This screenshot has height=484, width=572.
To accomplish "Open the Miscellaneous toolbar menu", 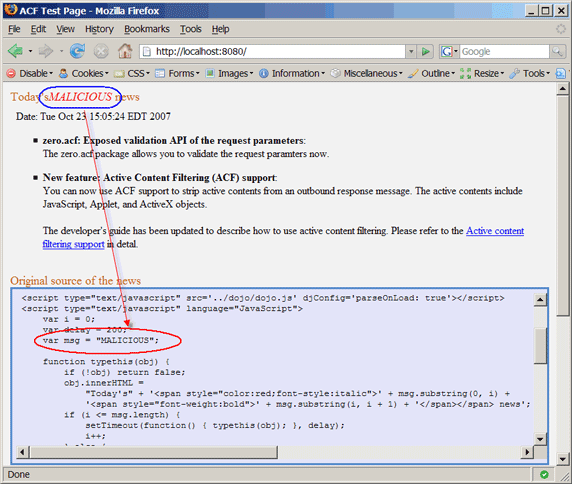I will click(x=366, y=73).
